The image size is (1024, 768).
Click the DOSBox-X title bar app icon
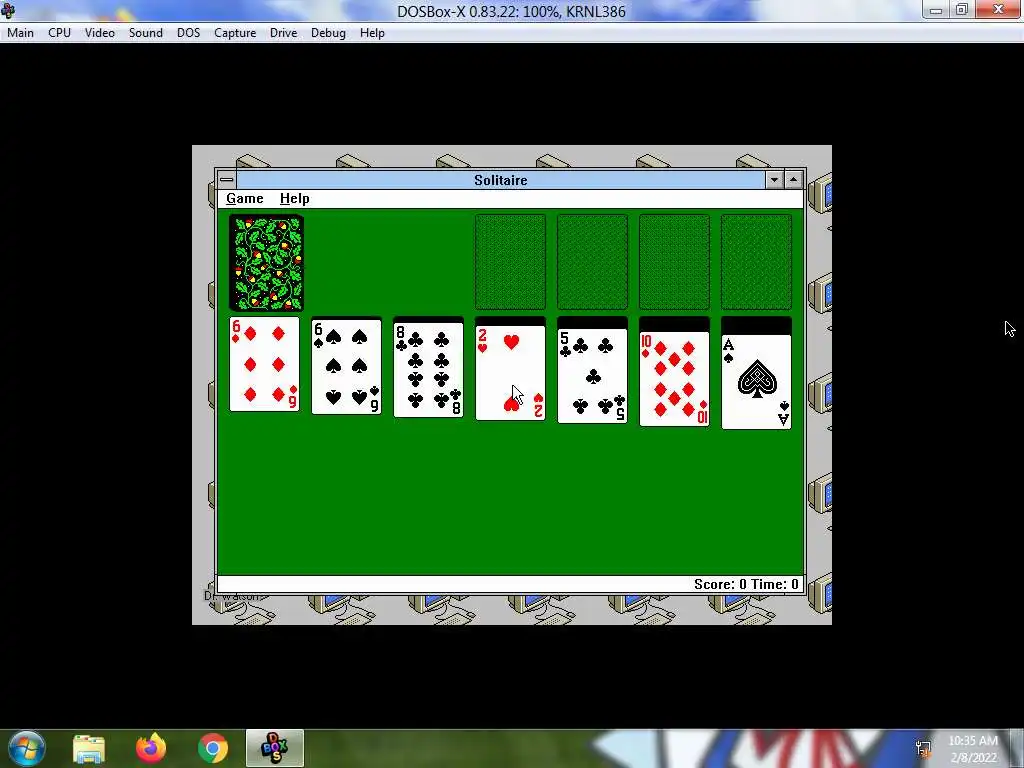tap(8, 10)
